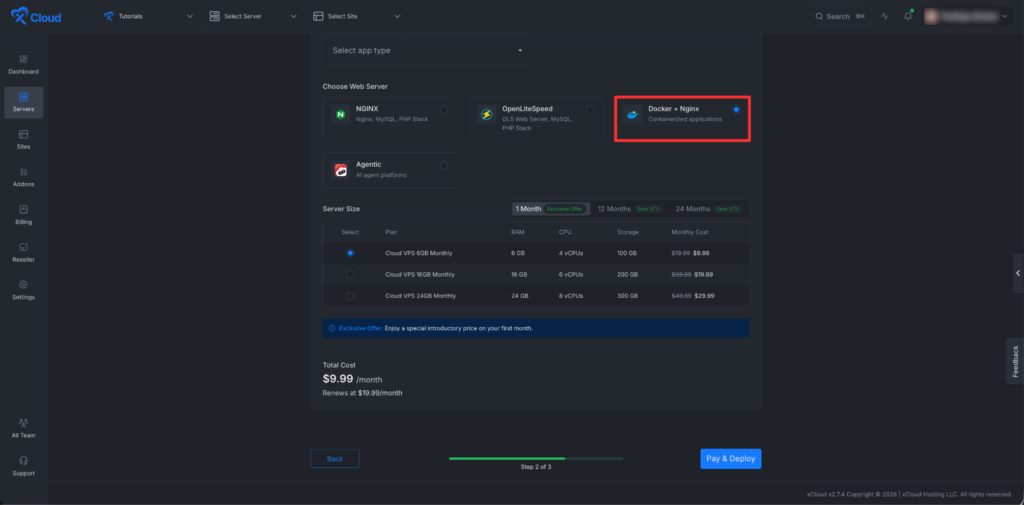
Task: Click the xCloud logo
Action: pyautogui.click(x=36, y=16)
